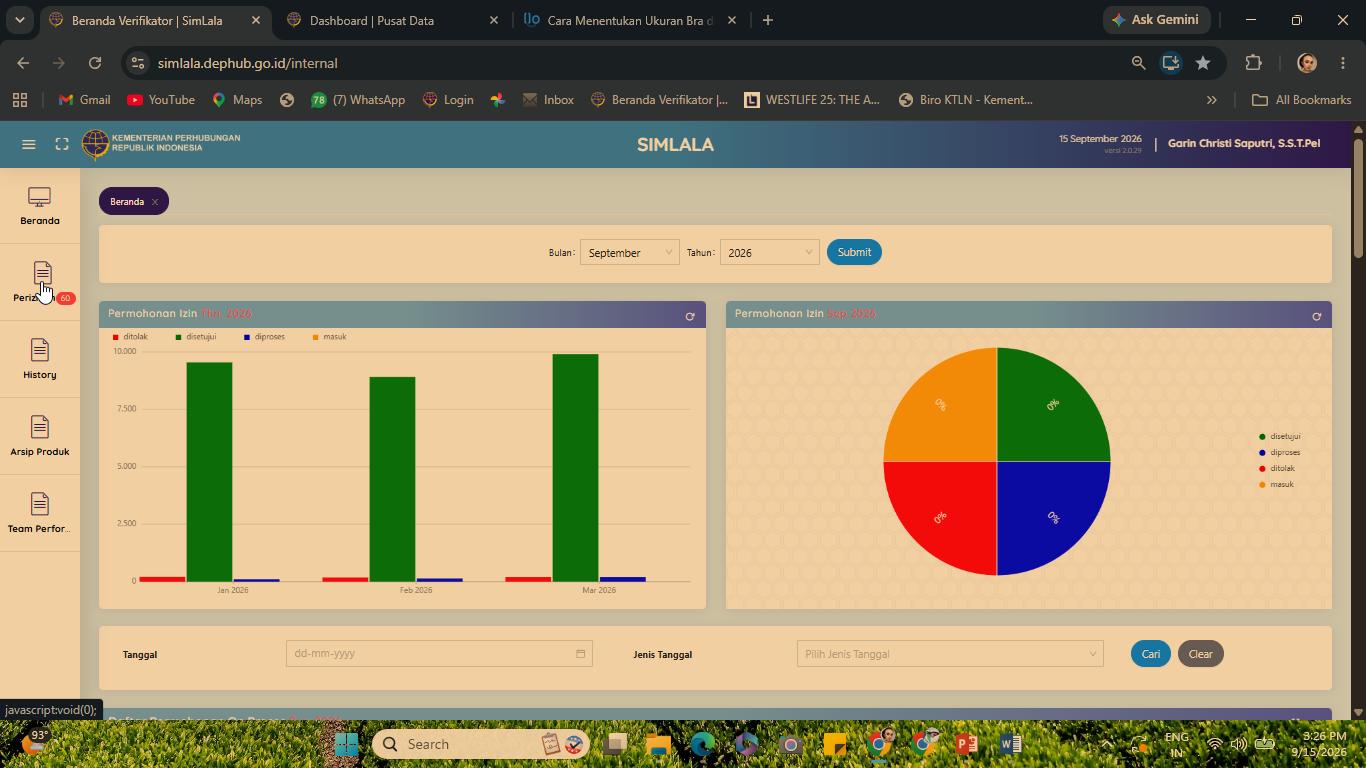Toggle fullscreen mode icon in header

62,144
